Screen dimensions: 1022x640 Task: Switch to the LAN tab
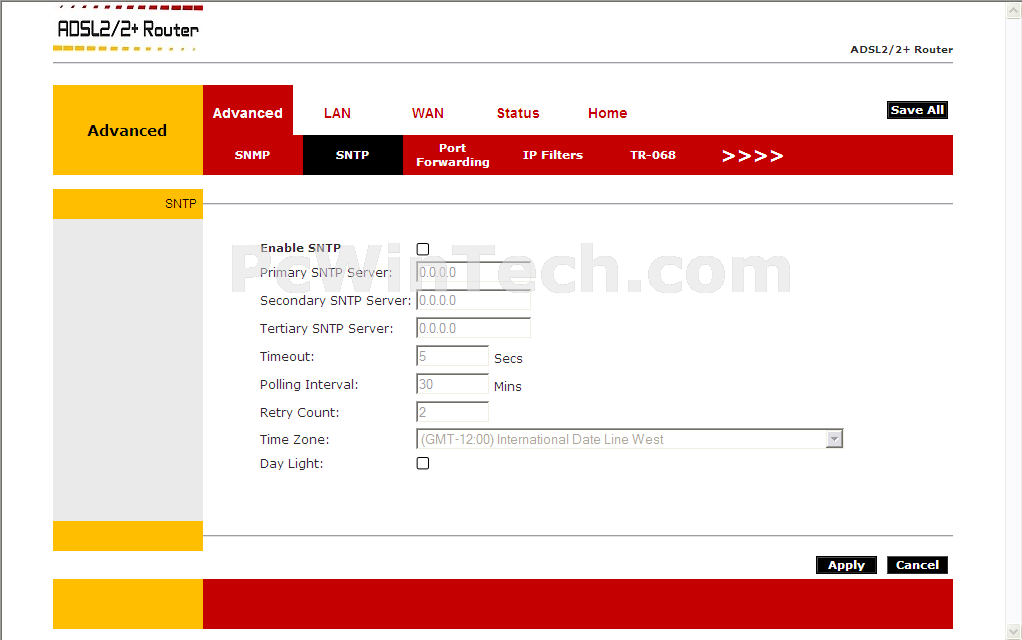(338, 113)
